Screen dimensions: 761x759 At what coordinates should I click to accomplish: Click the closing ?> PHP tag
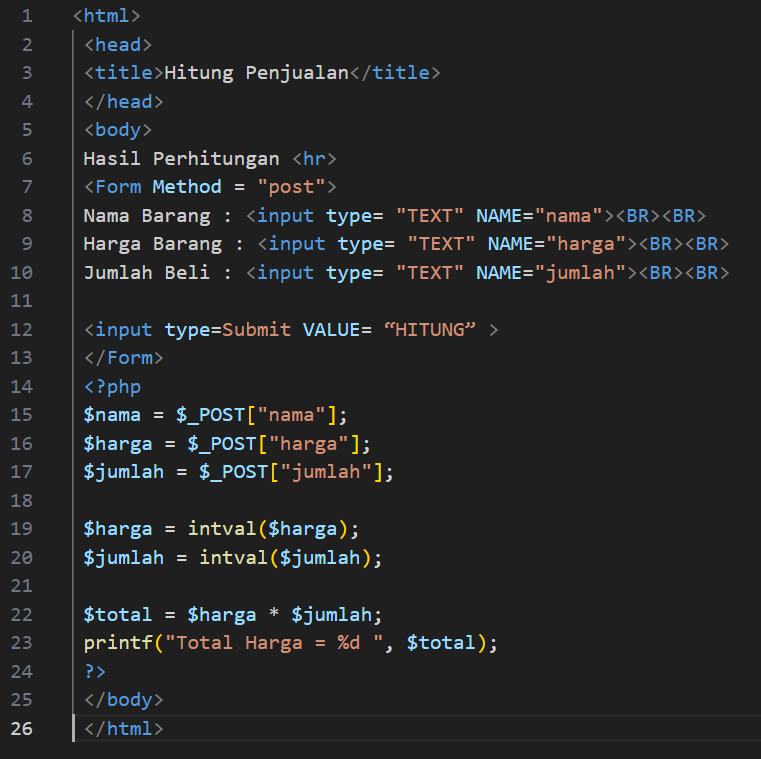click(x=95, y=671)
